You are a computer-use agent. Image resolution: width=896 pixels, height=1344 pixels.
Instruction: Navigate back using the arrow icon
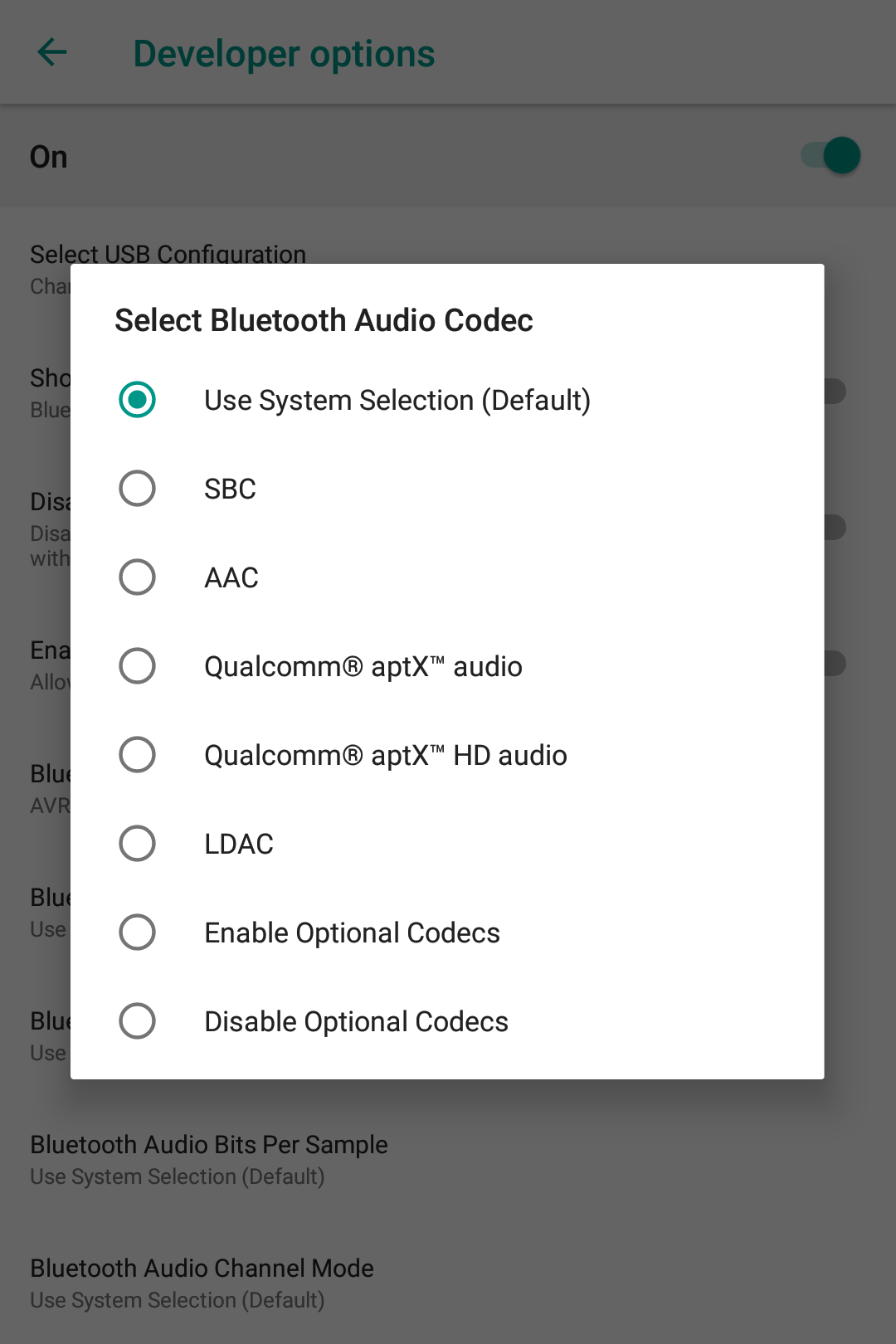click(52, 51)
